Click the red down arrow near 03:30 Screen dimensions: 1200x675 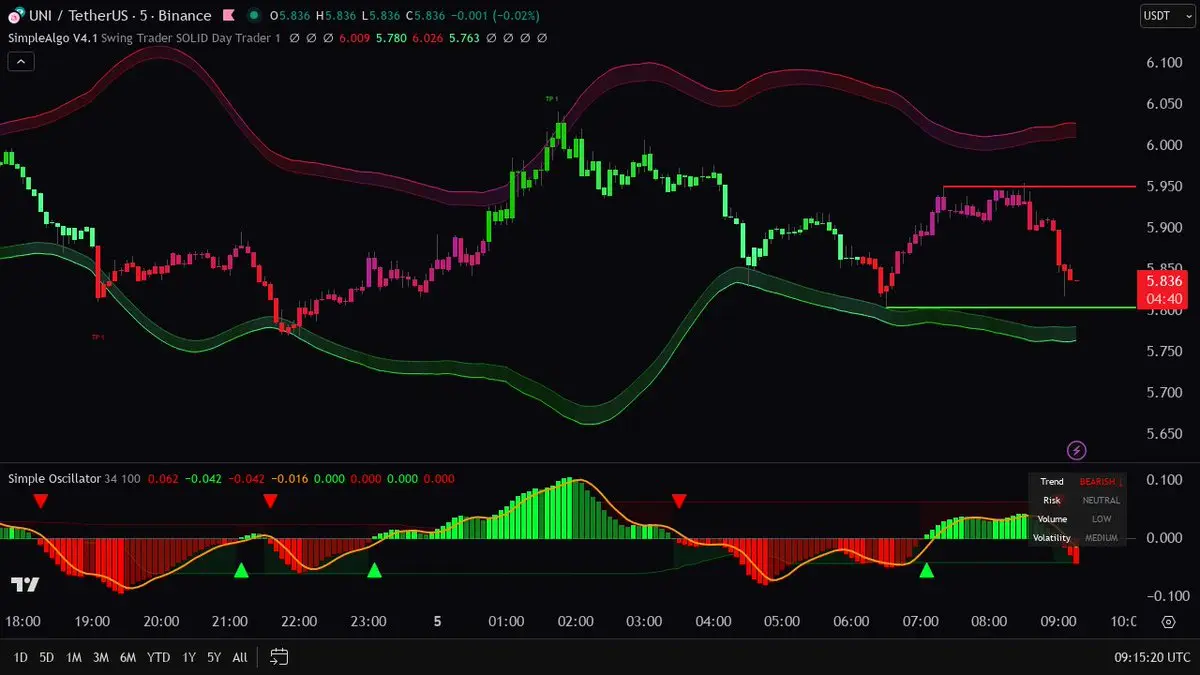[680, 500]
